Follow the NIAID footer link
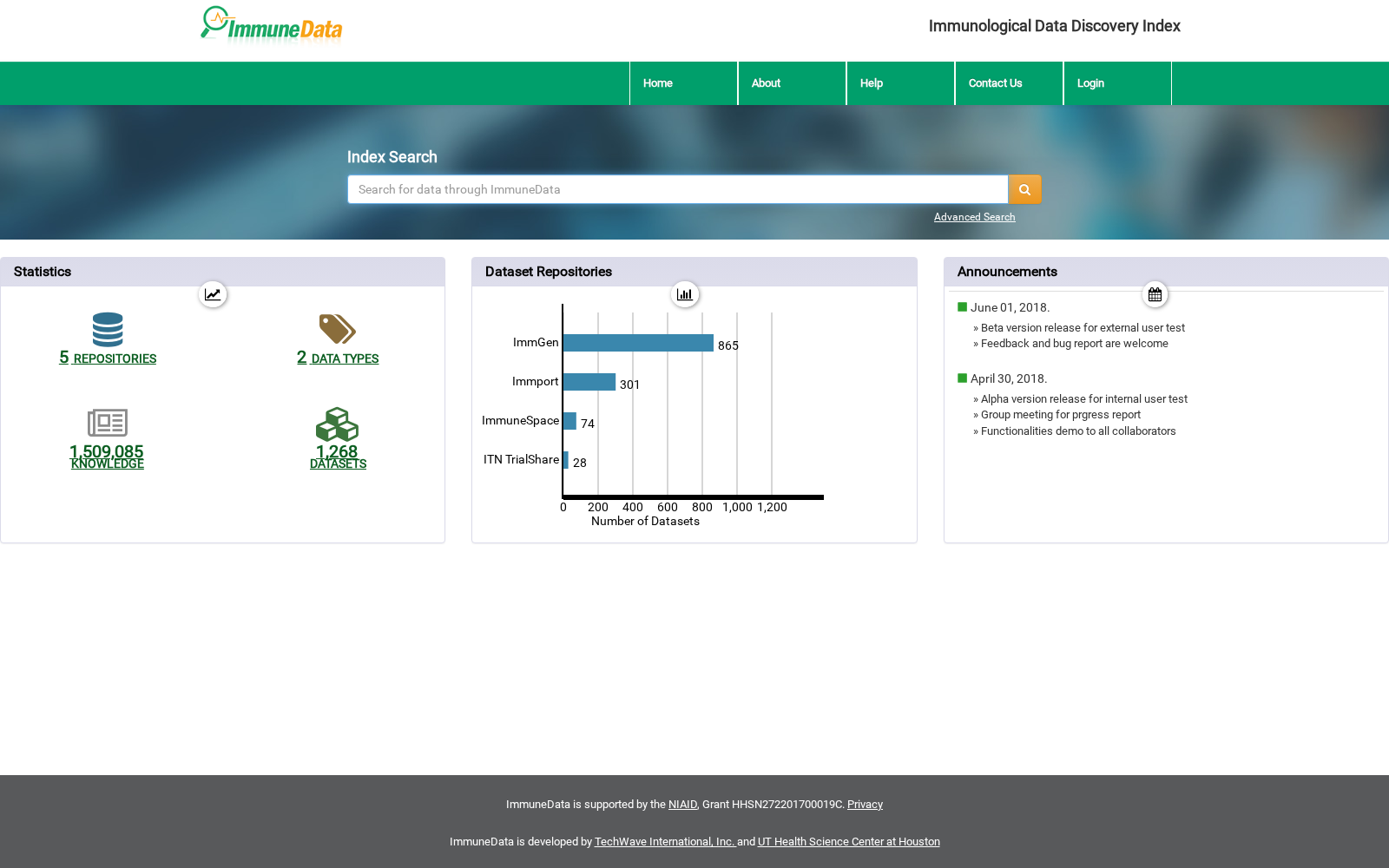Screen dimensions: 1389x868 682,805
